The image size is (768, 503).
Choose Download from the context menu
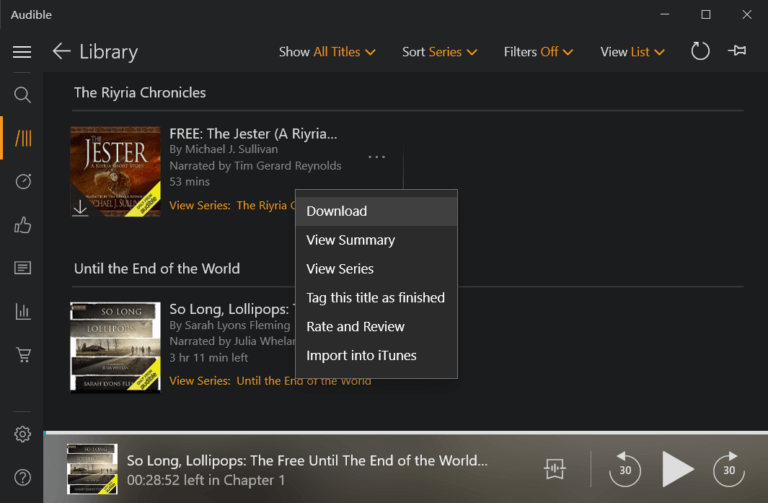(x=376, y=211)
